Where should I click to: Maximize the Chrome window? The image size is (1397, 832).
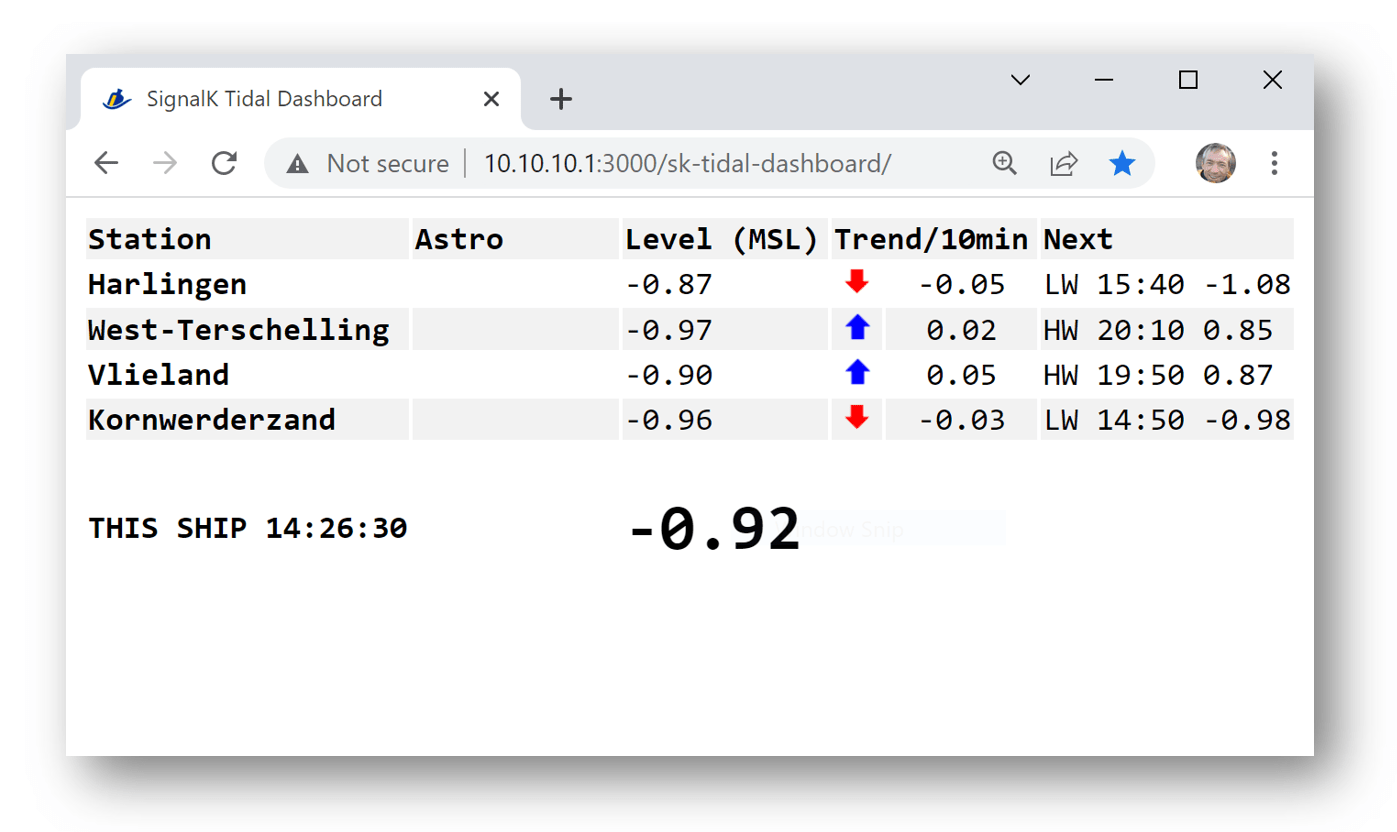point(1188,80)
